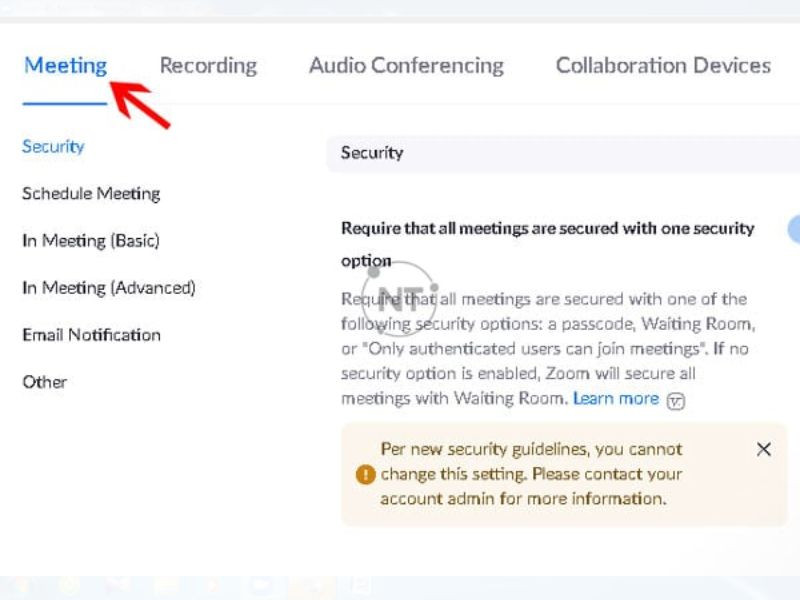Open In Meeting (Advanced) settings
The height and width of the screenshot is (600, 800).
(109, 288)
